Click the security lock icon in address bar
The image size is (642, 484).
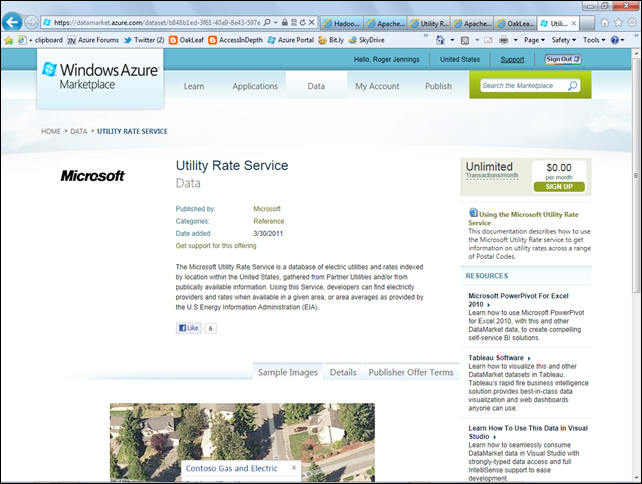(285, 23)
